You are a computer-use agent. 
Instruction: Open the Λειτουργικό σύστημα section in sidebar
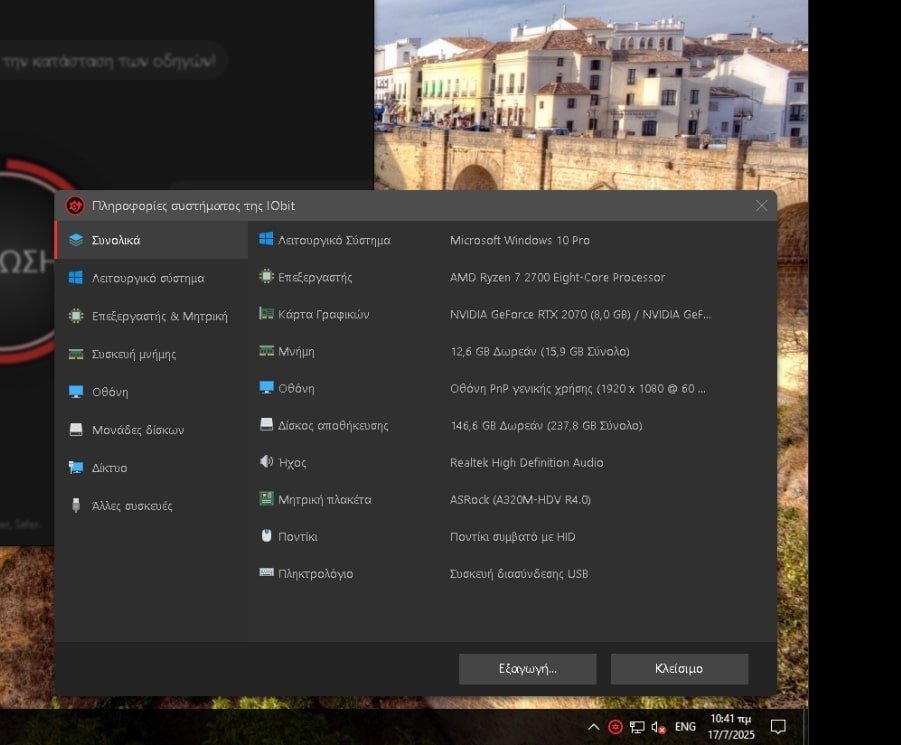tap(152, 278)
